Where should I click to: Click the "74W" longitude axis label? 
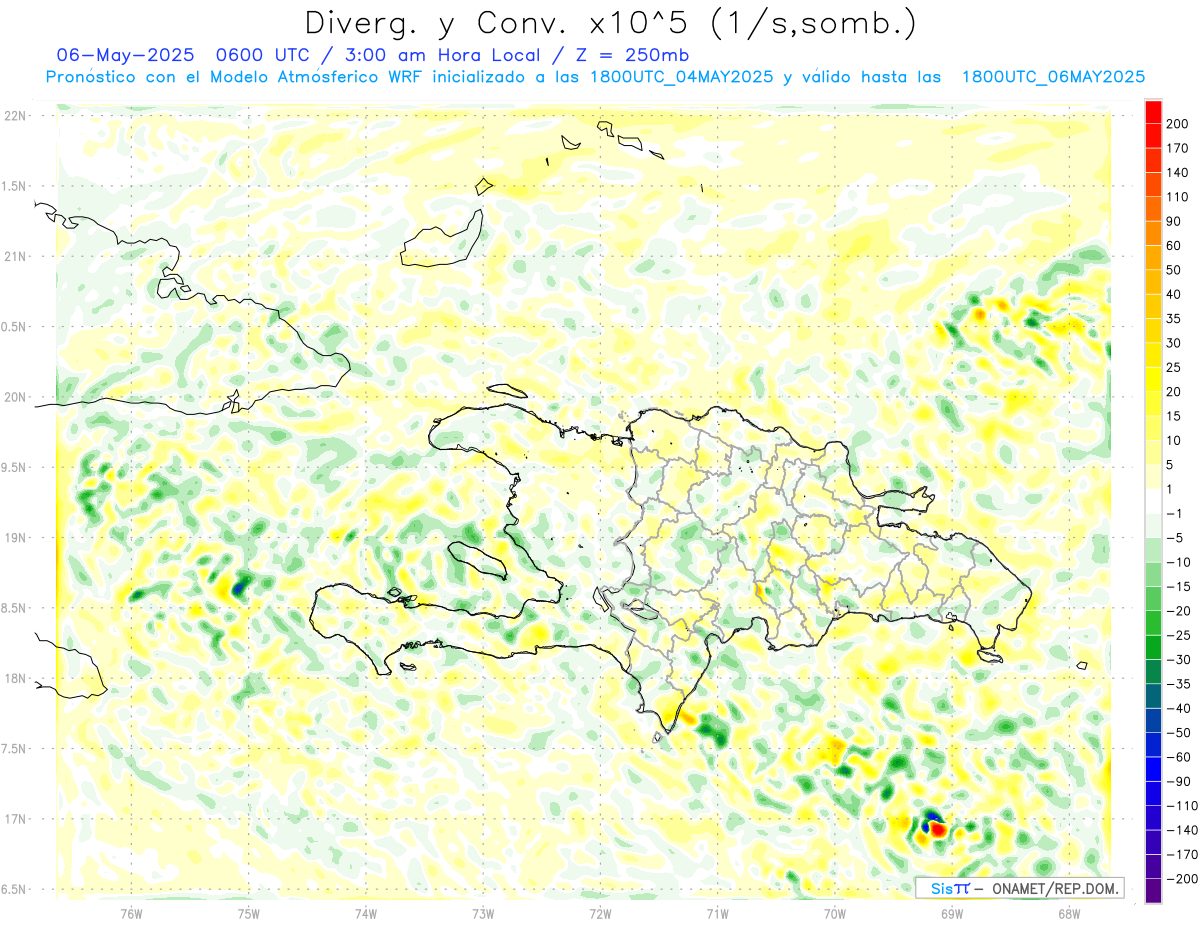click(x=366, y=913)
